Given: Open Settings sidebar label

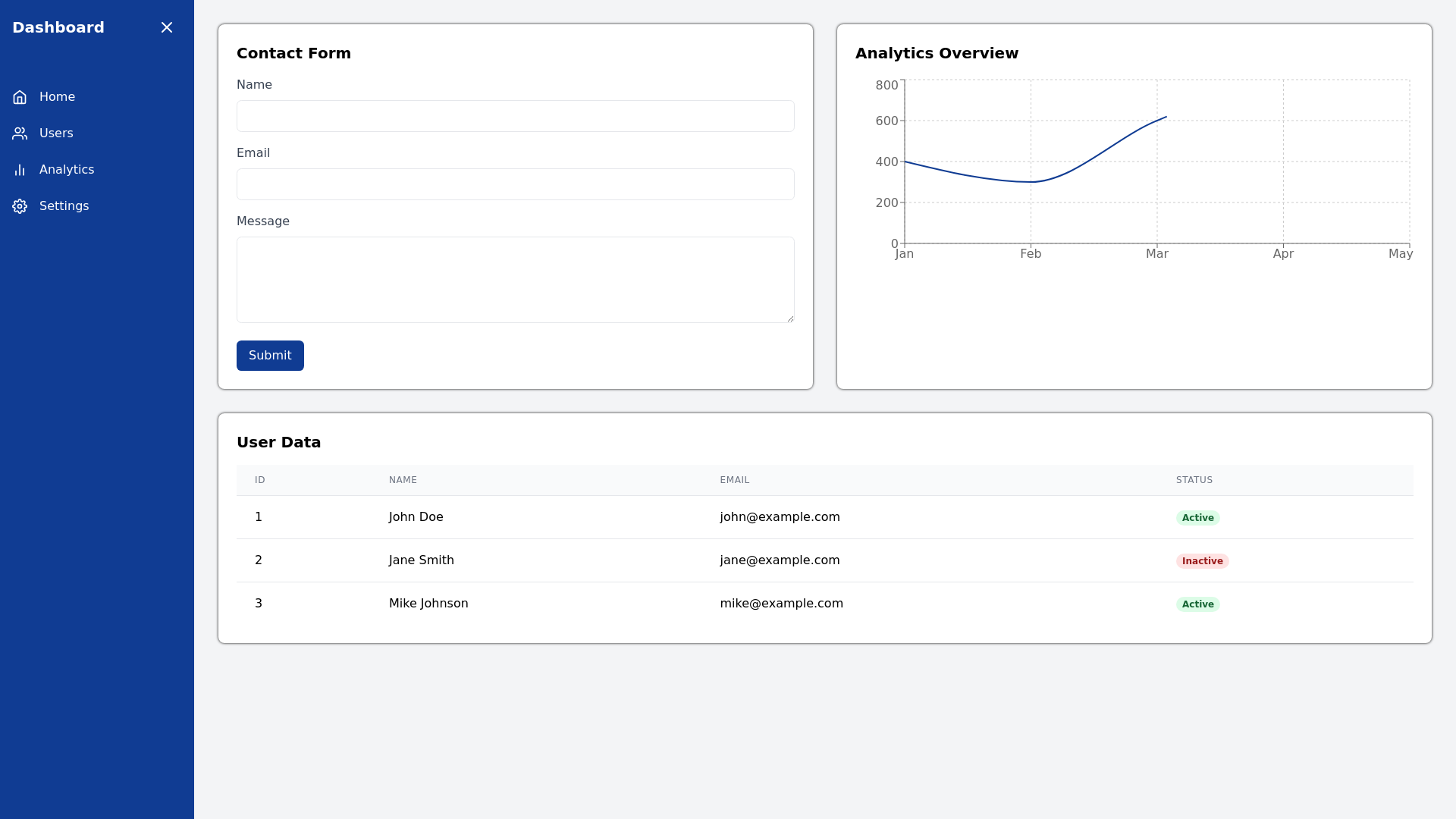Looking at the screenshot, I should point(64,206).
